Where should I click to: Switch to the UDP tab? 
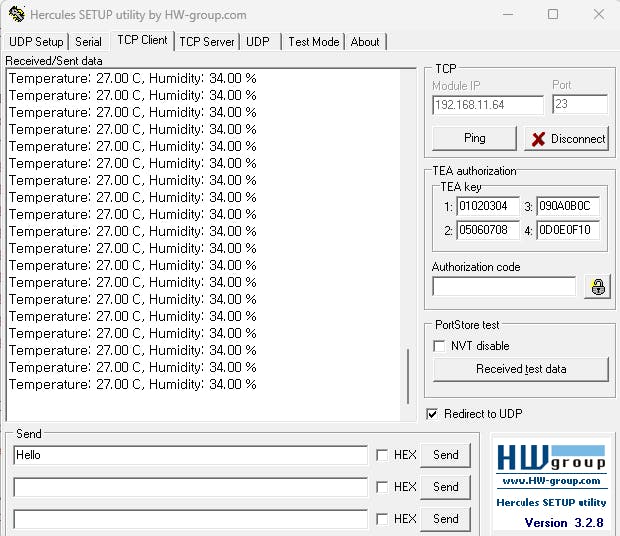(258, 42)
